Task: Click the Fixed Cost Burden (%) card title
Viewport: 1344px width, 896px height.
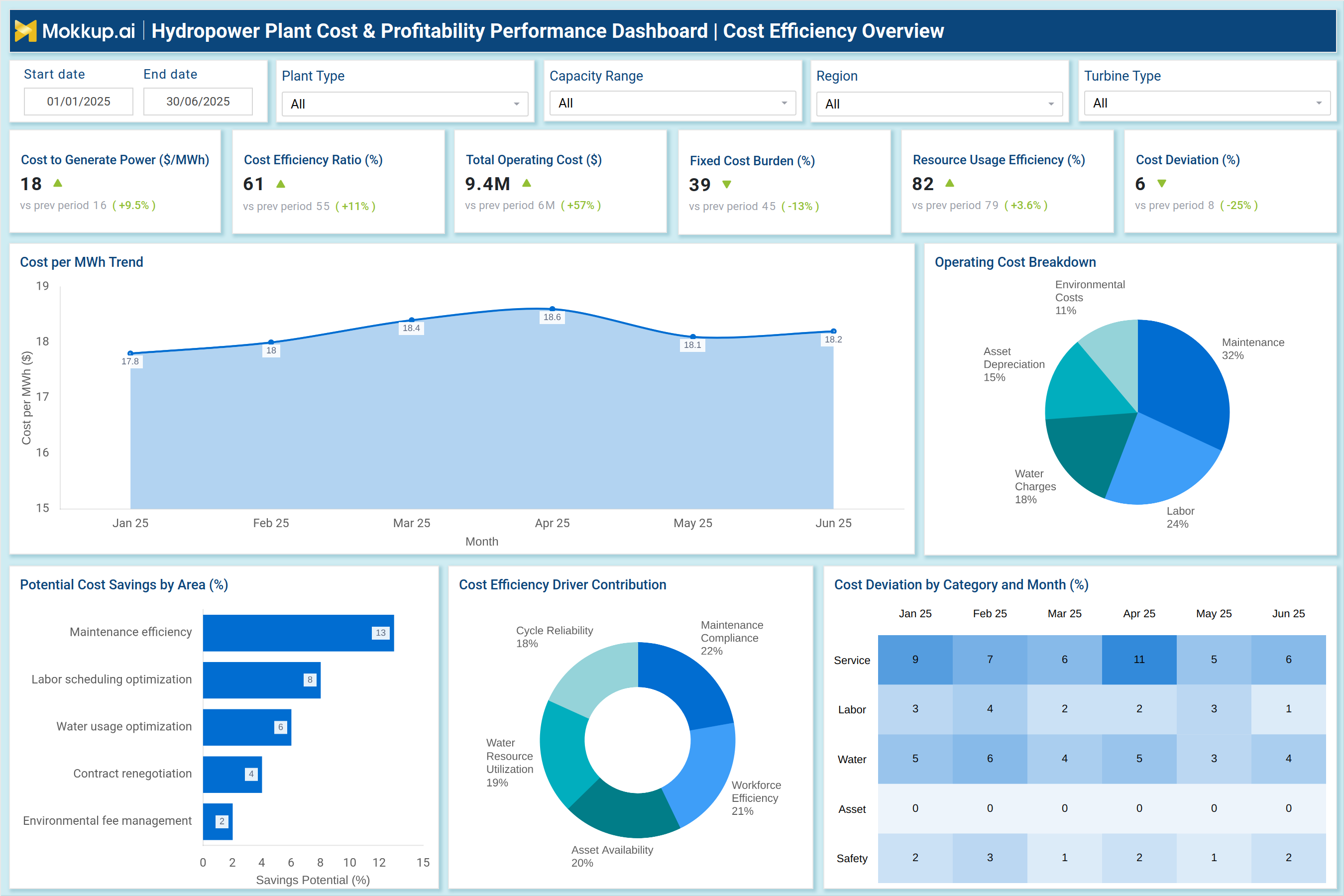Action: [x=752, y=161]
